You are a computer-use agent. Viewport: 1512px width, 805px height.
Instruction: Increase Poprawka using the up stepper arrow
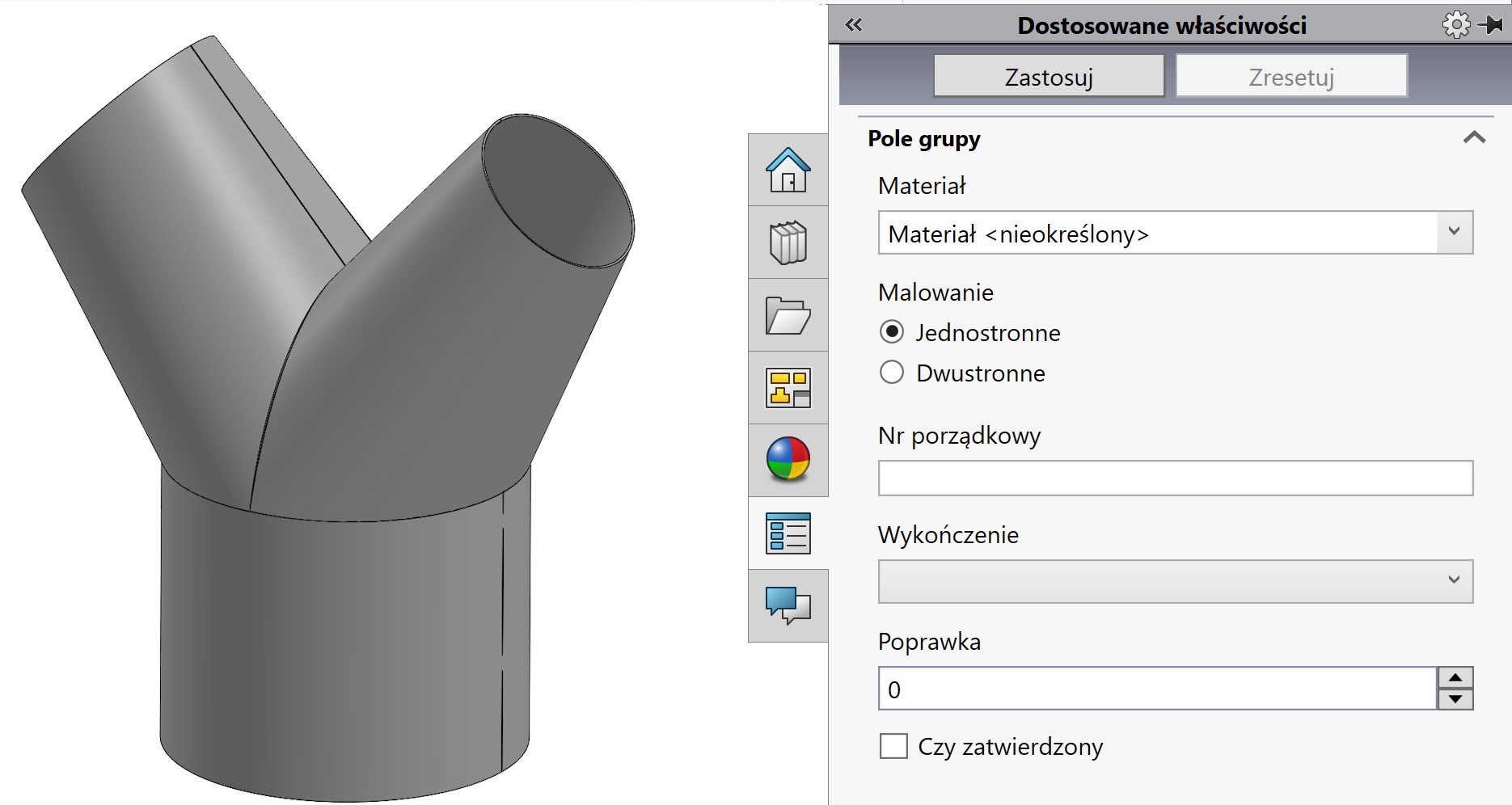coord(1455,679)
